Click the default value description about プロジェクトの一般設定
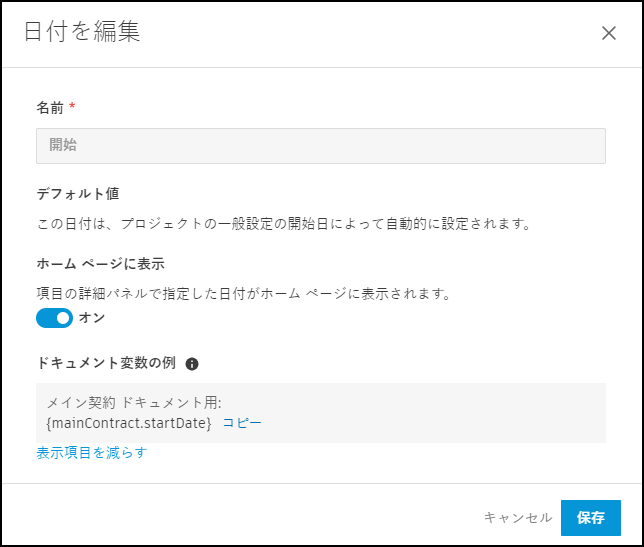This screenshot has height=547, width=644. [x=282, y=223]
